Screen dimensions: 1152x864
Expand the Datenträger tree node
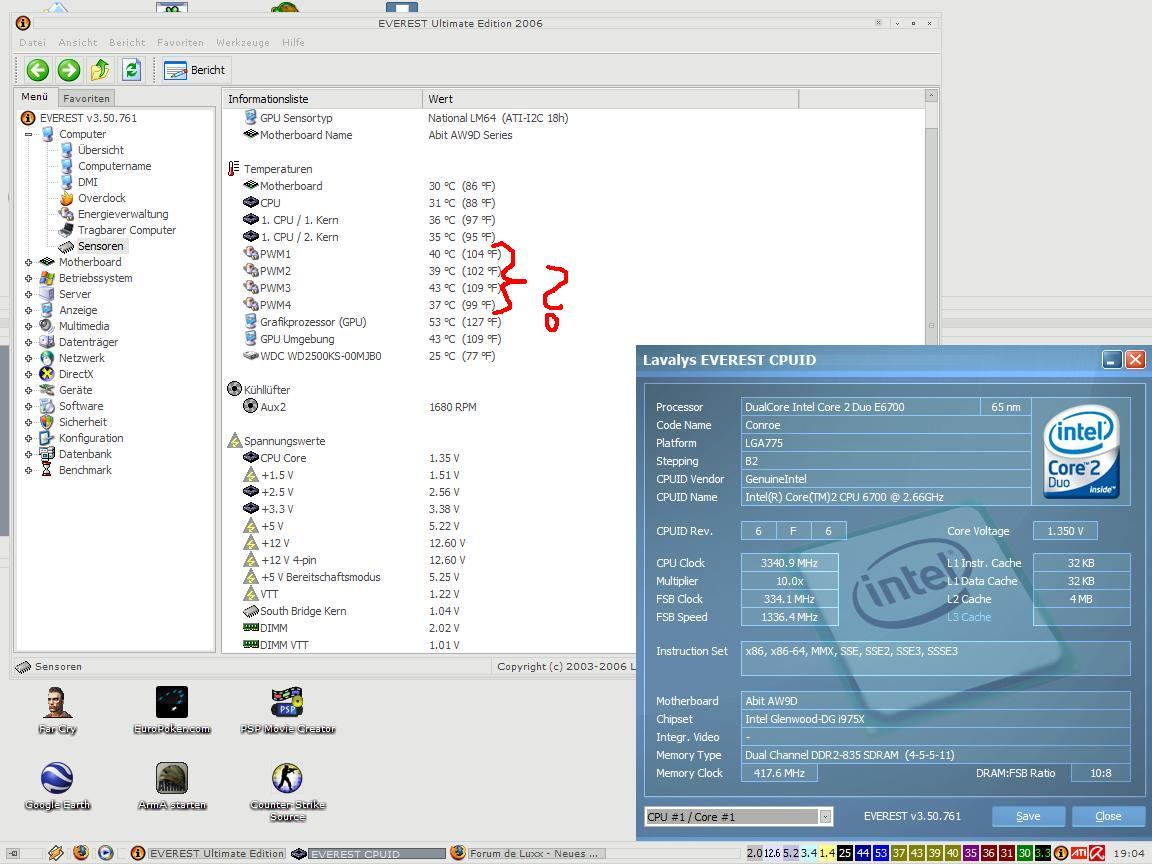pyautogui.click(x=29, y=342)
